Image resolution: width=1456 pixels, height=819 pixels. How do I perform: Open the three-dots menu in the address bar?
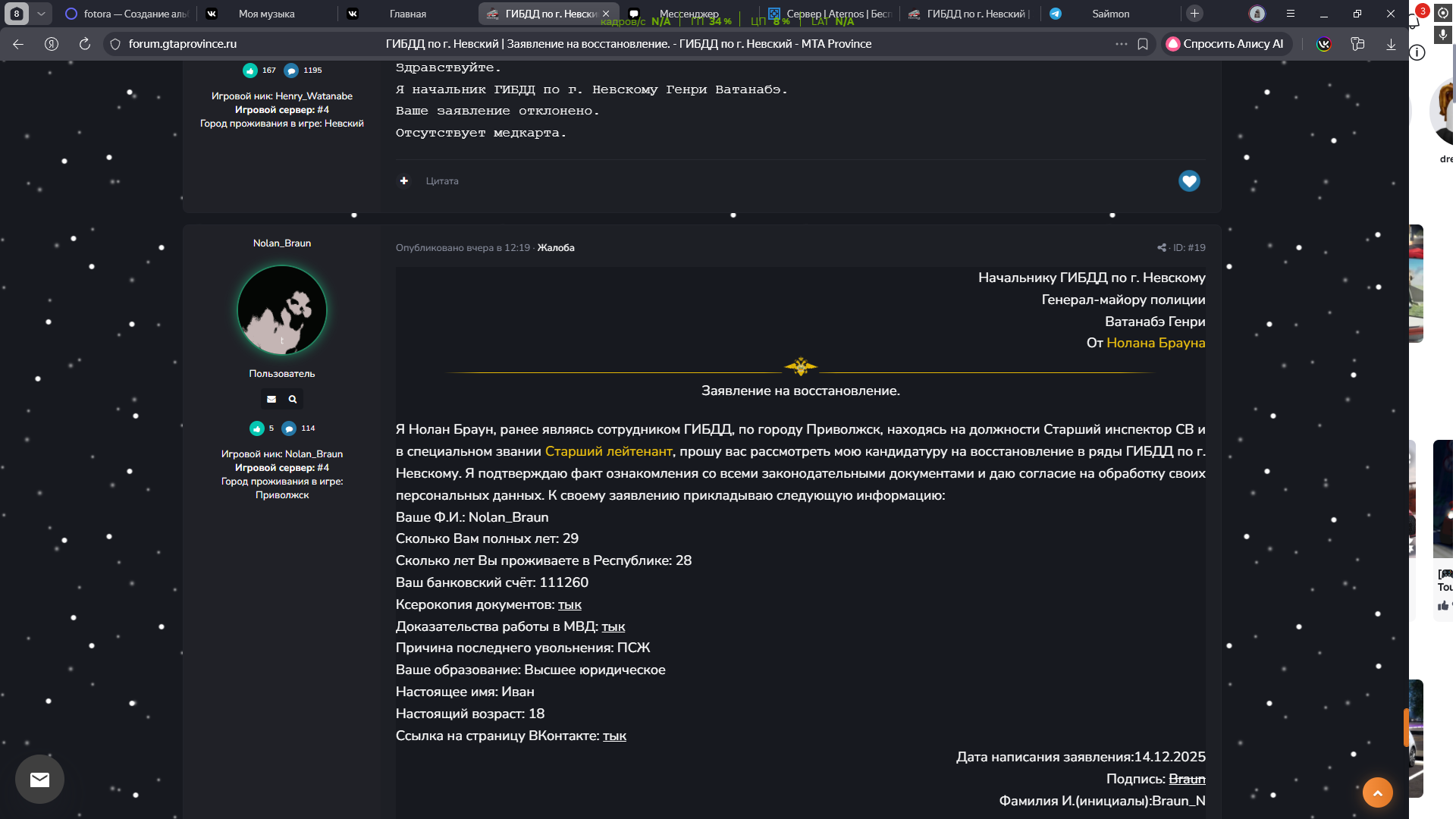[1121, 44]
